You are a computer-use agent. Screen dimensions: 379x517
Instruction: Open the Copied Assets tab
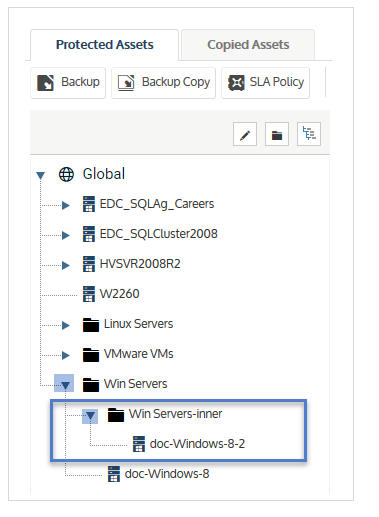248,45
